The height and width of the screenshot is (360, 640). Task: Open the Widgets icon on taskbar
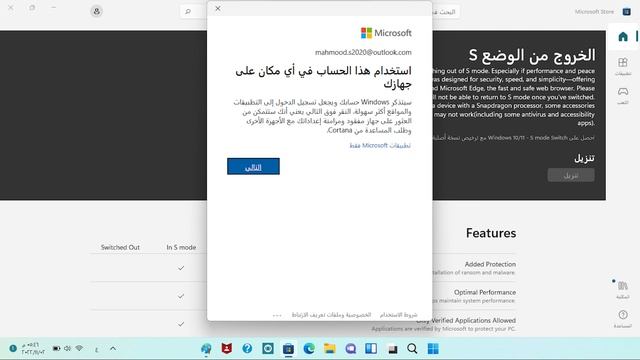(x=371, y=349)
